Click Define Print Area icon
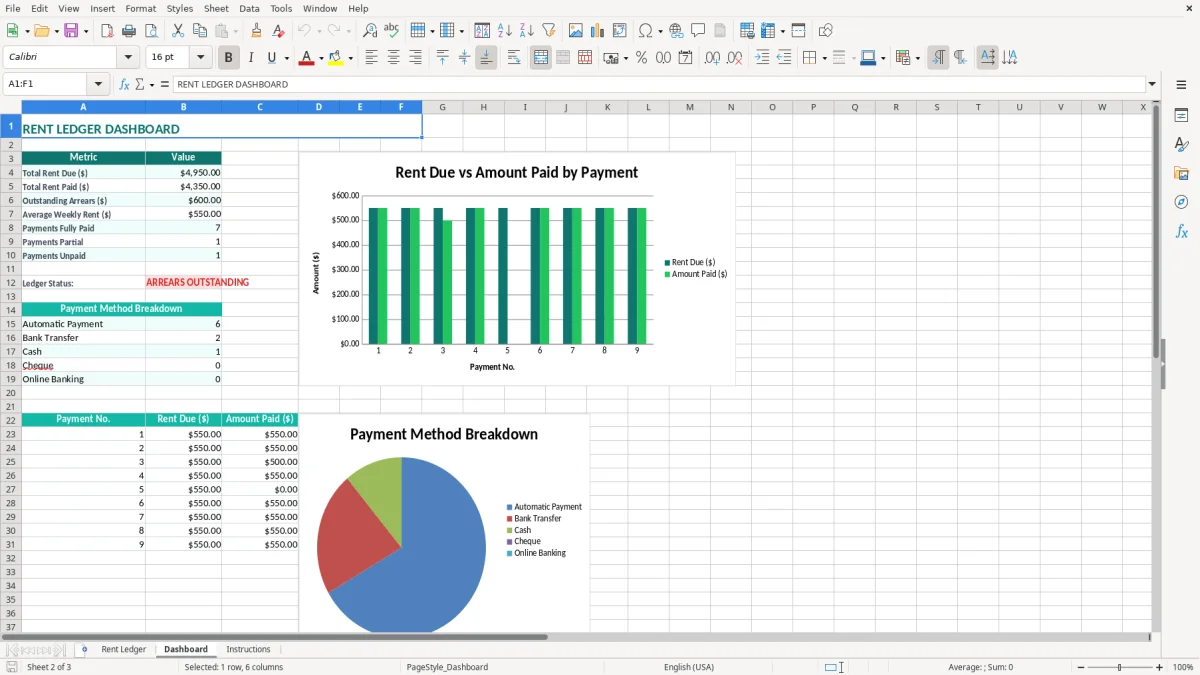This screenshot has height=675, width=1200. (x=747, y=31)
